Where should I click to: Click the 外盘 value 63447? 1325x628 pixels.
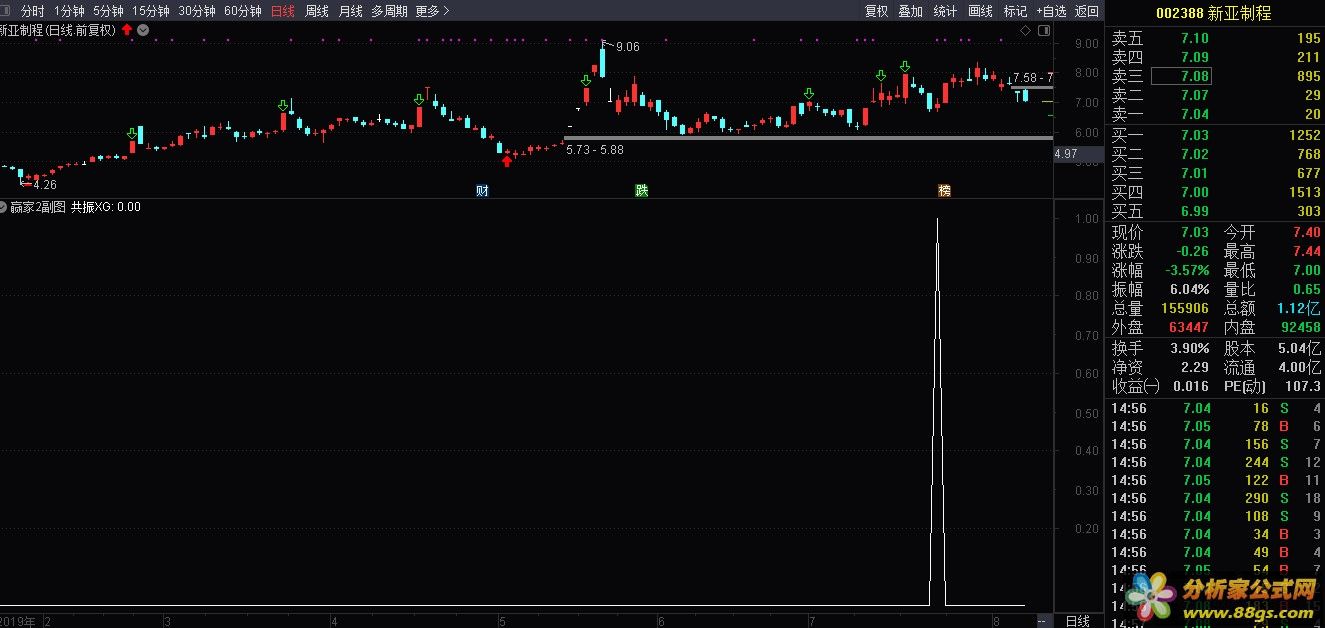[1188, 327]
